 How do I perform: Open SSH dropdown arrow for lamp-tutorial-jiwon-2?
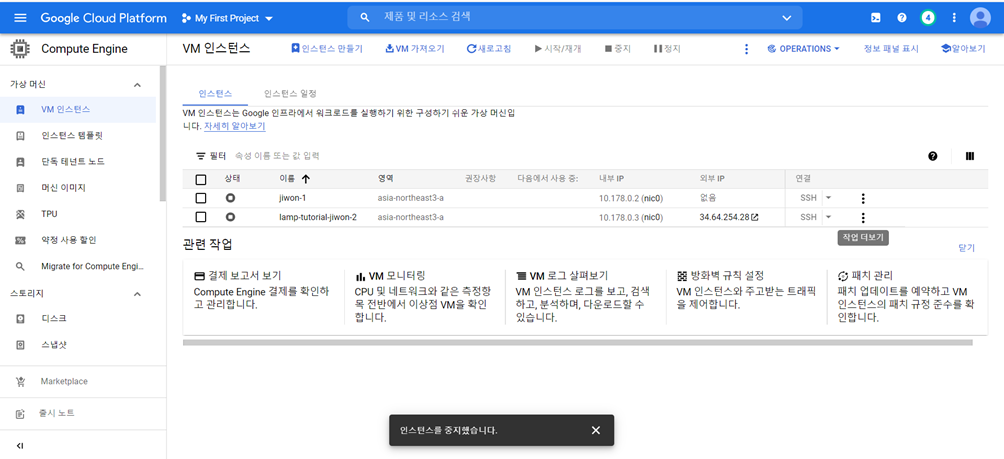[x=828, y=217]
